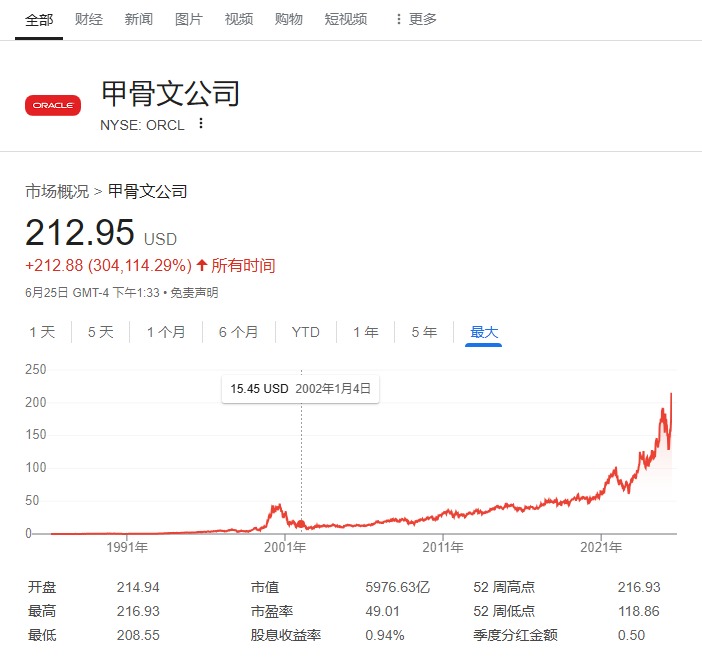Click 甲骨文公司 in the breadcrumb
The image size is (702, 657).
click(x=147, y=191)
